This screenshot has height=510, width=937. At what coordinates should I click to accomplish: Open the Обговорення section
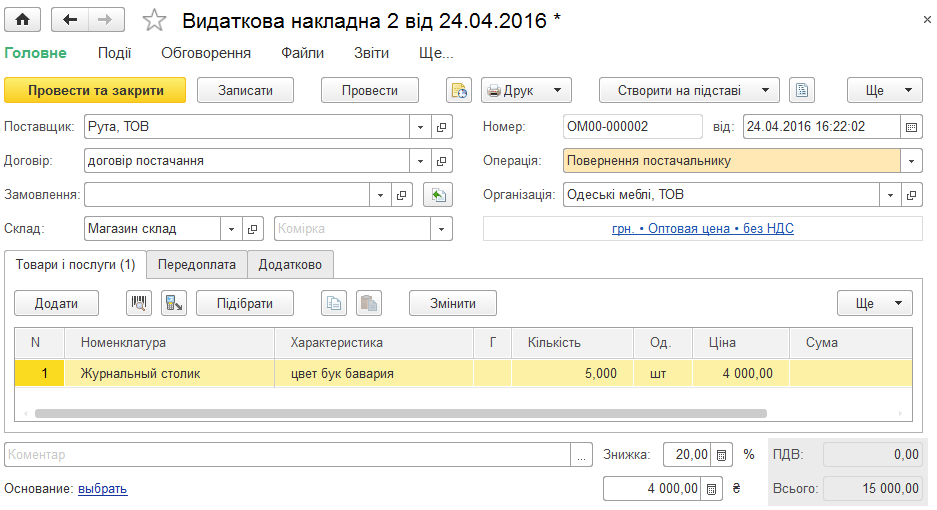pyautogui.click(x=206, y=53)
